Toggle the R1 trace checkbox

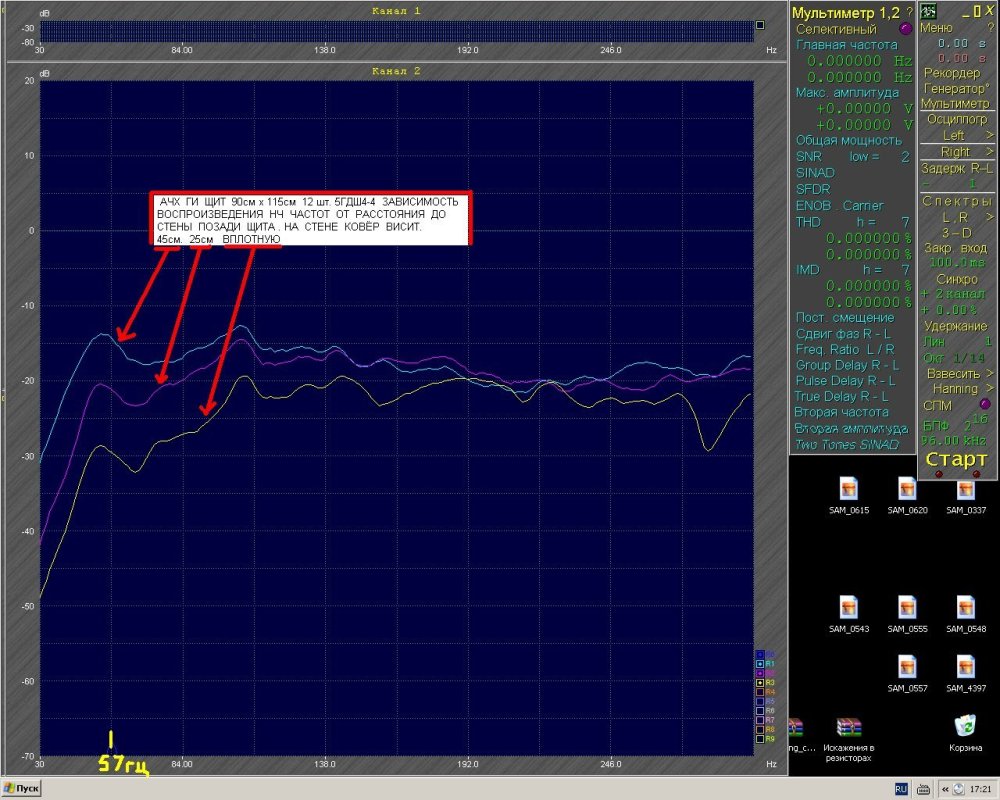(760, 663)
